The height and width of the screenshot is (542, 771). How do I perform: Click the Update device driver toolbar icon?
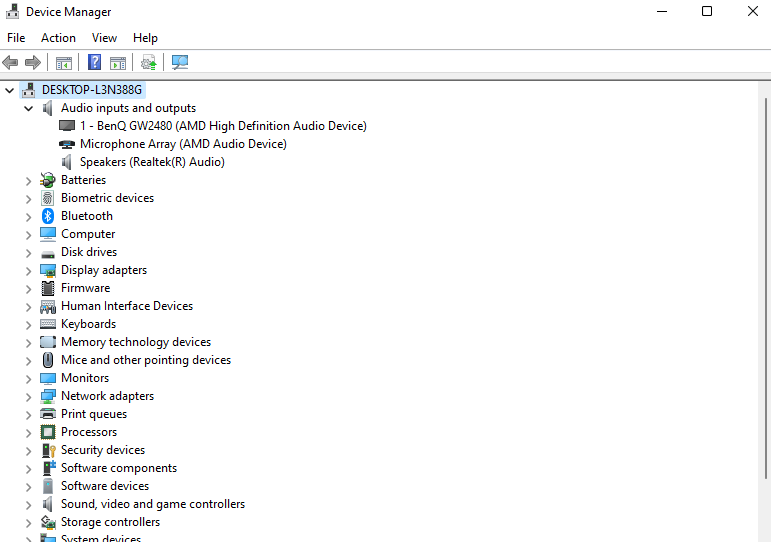(x=148, y=62)
